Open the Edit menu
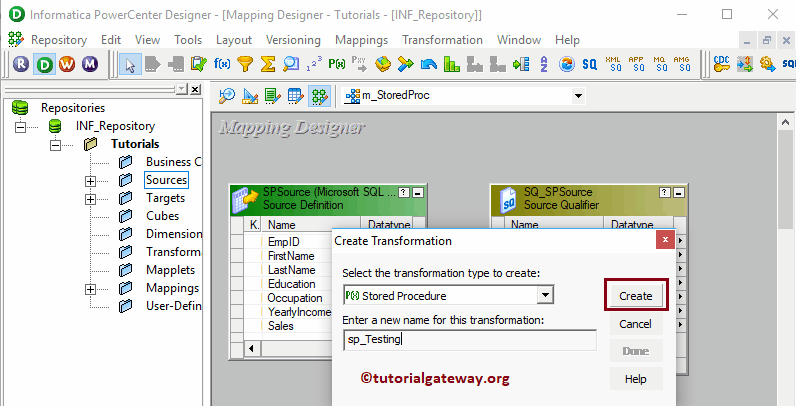This screenshot has width=796, height=406. coord(111,40)
